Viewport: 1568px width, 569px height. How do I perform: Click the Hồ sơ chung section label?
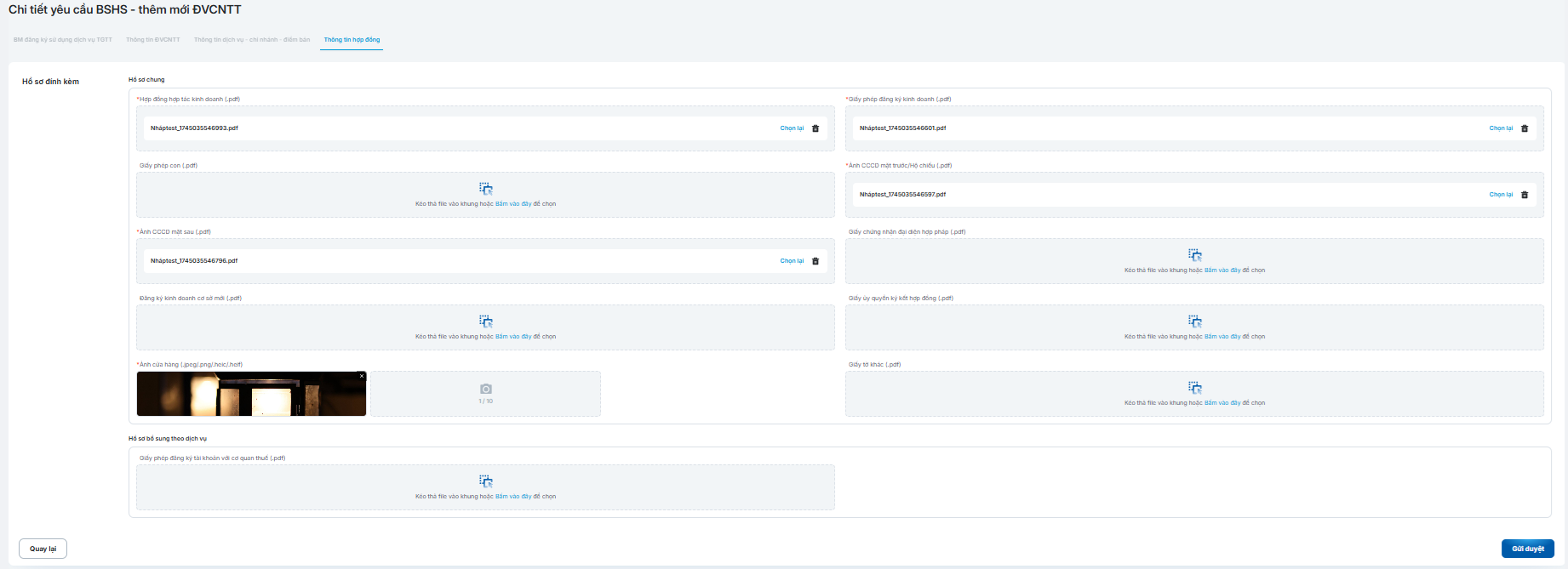[x=146, y=80]
